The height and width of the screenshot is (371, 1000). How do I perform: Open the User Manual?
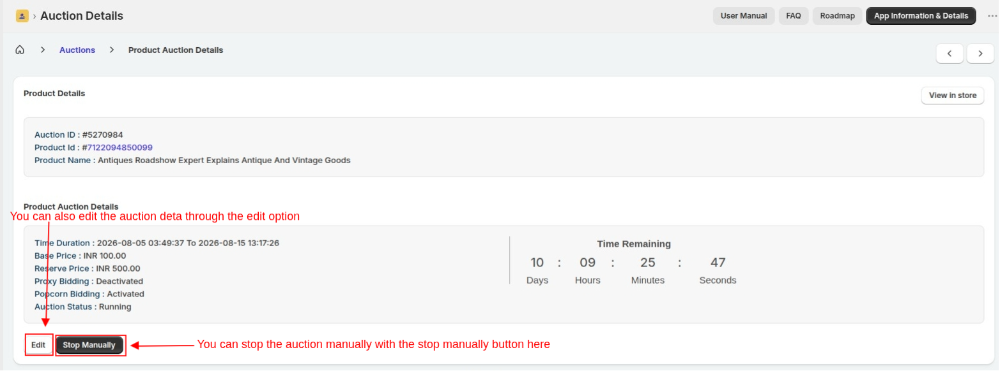744,16
